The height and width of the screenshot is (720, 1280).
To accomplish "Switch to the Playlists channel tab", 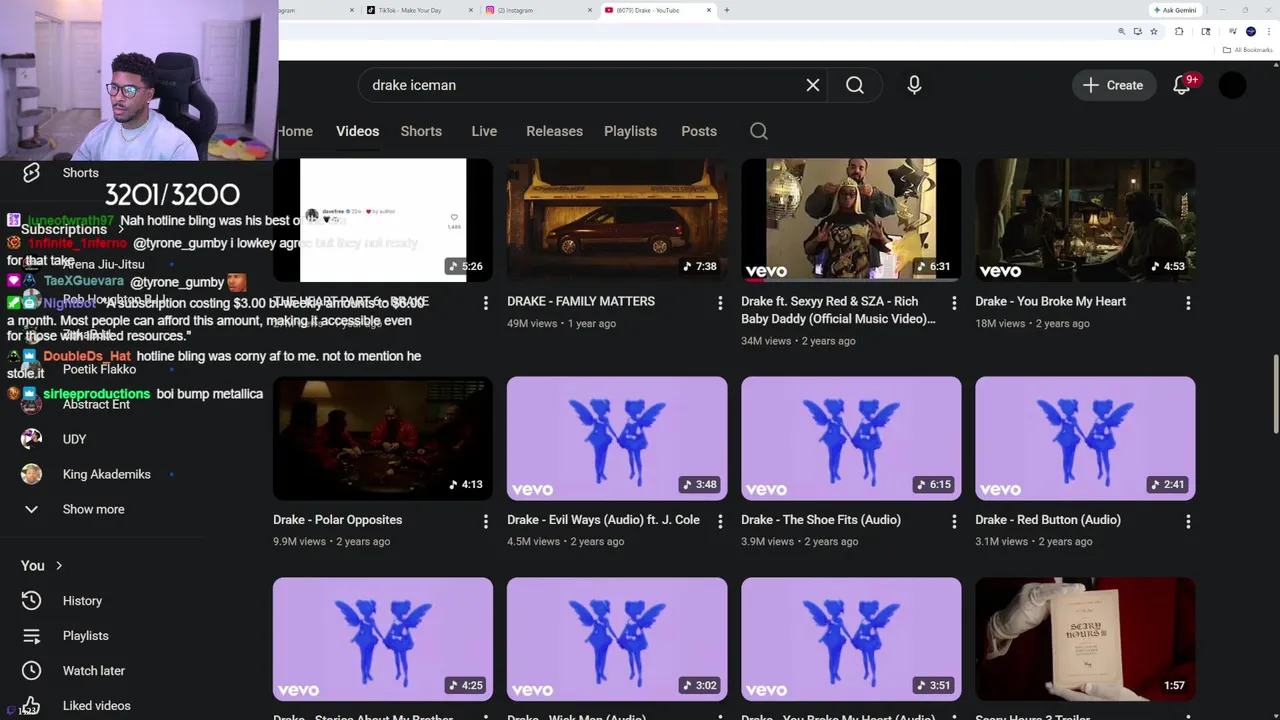I will coord(630,131).
